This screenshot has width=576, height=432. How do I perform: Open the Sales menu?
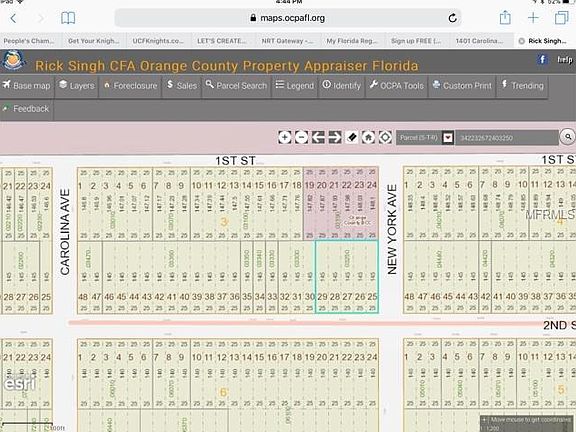point(182,86)
